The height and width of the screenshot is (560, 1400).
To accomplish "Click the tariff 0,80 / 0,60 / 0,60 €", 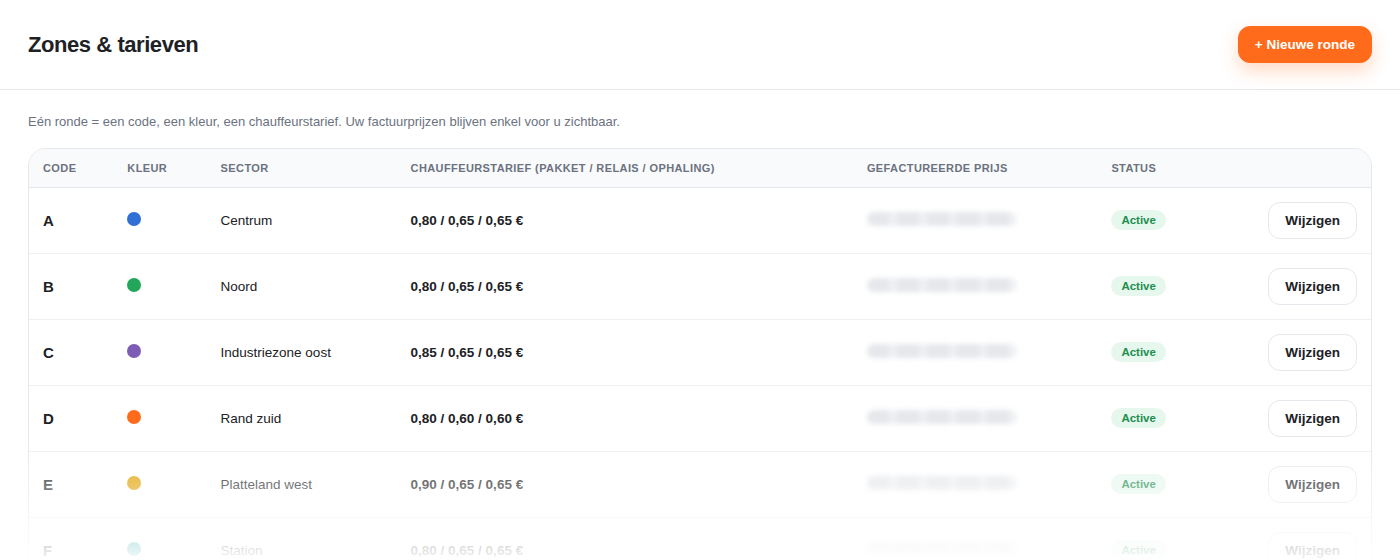I will click(x=467, y=418).
